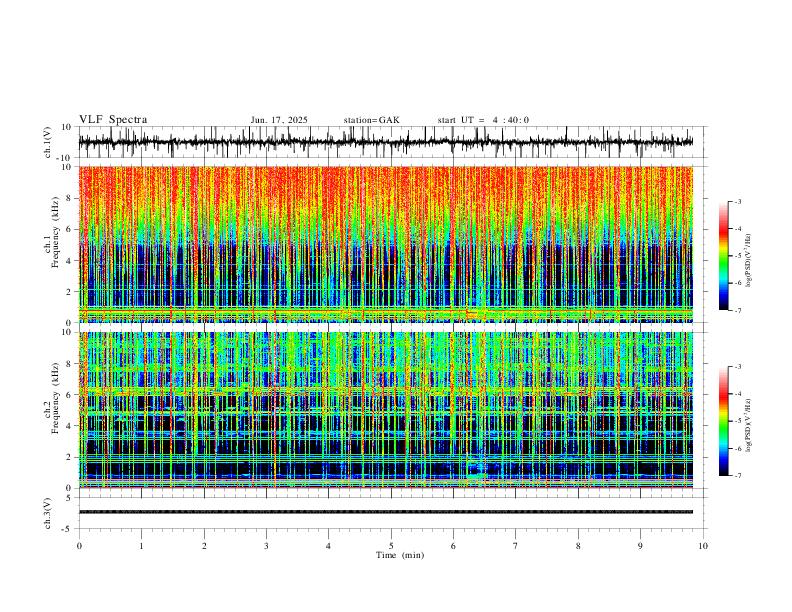Image resolution: width=792 pixels, height=612 pixels.
Task: Click the "-4" tick on lower color bar
Action: click(738, 394)
